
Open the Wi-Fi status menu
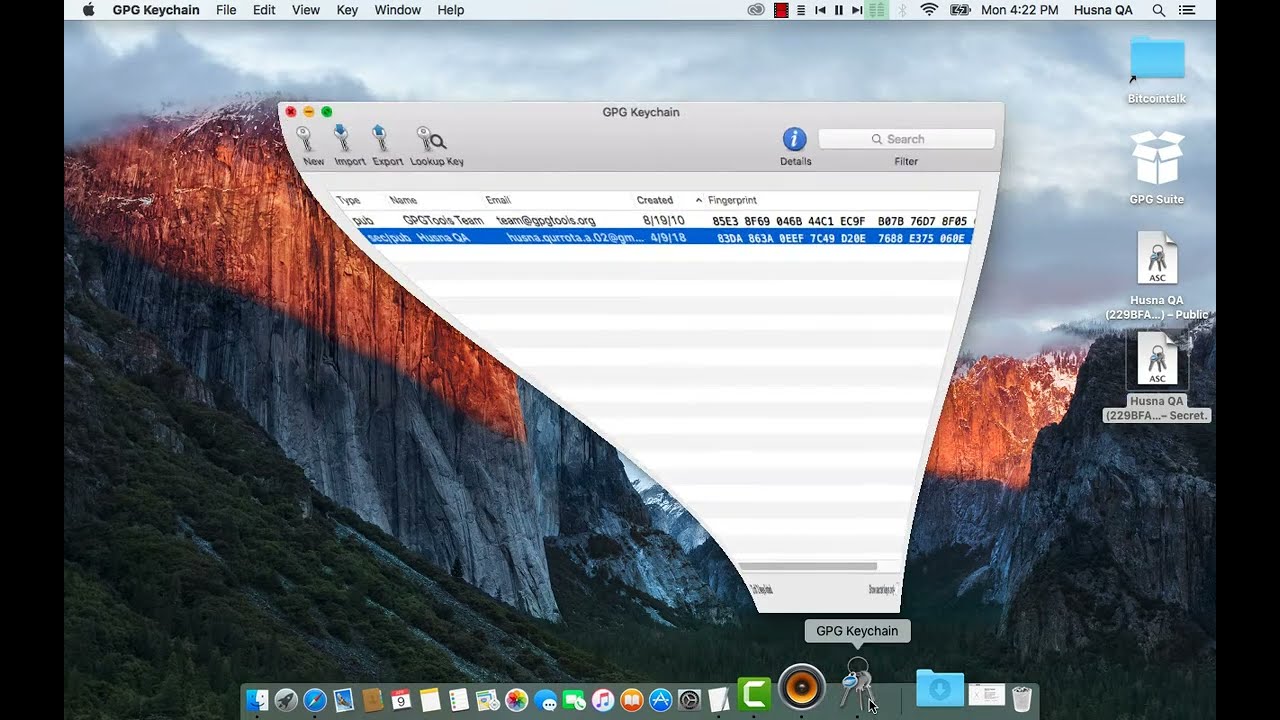929,10
